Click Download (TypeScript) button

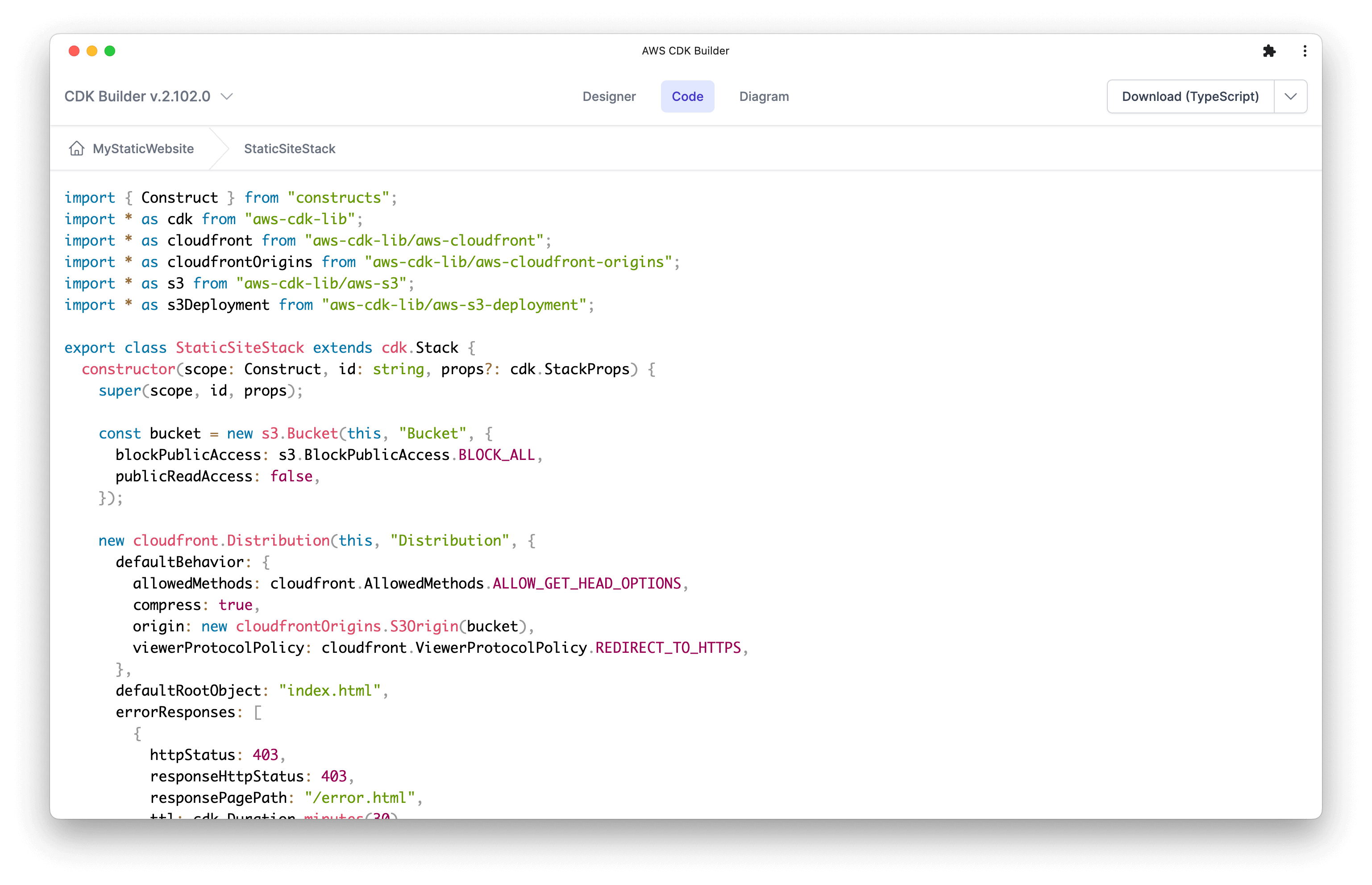pos(1190,96)
